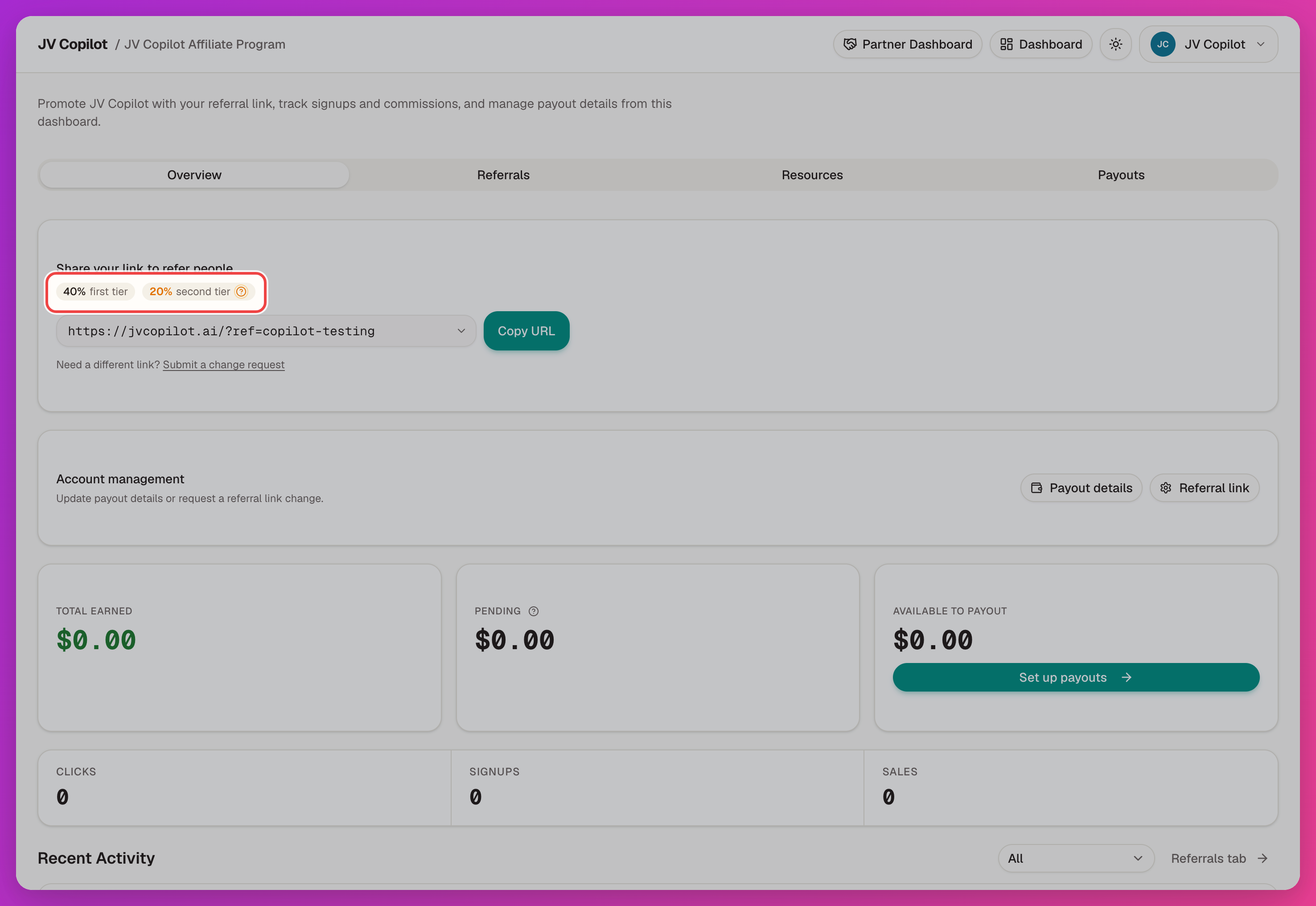Click the handshake icon in Partner Dashboard
The height and width of the screenshot is (906, 1316).
pyautogui.click(x=850, y=44)
